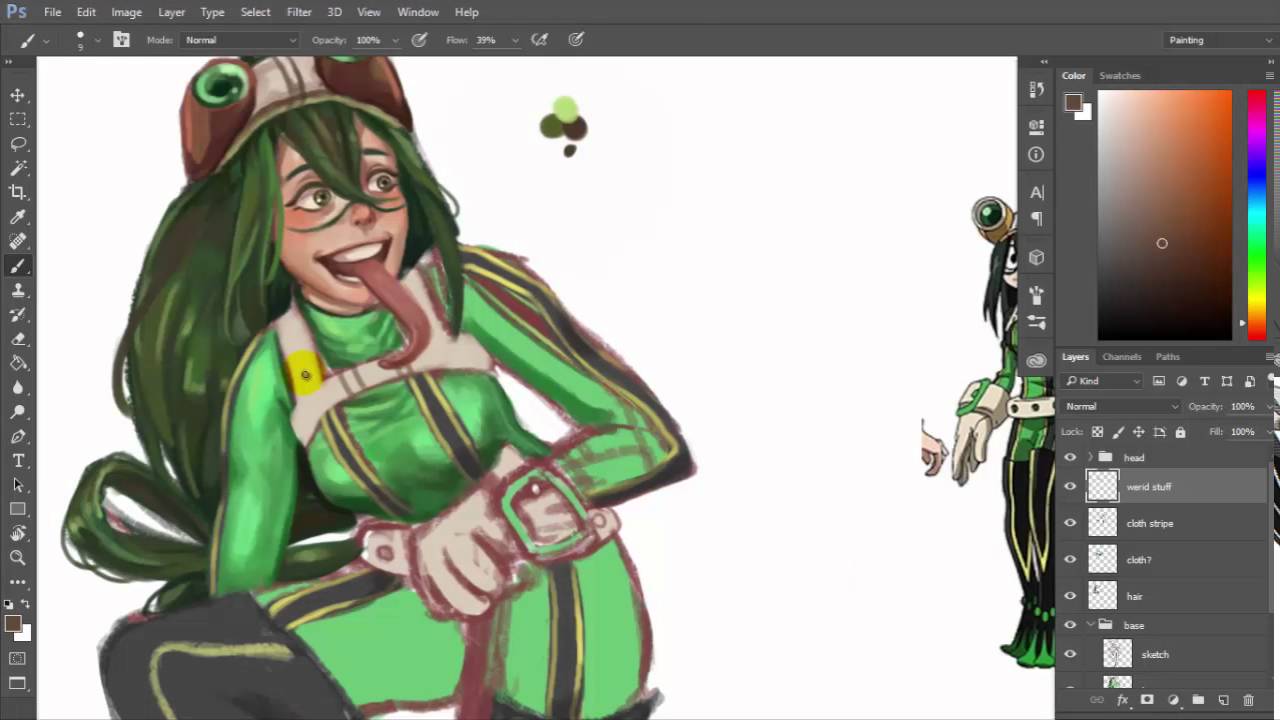Expand the head layer group
1280x720 pixels.
tap(1090, 458)
